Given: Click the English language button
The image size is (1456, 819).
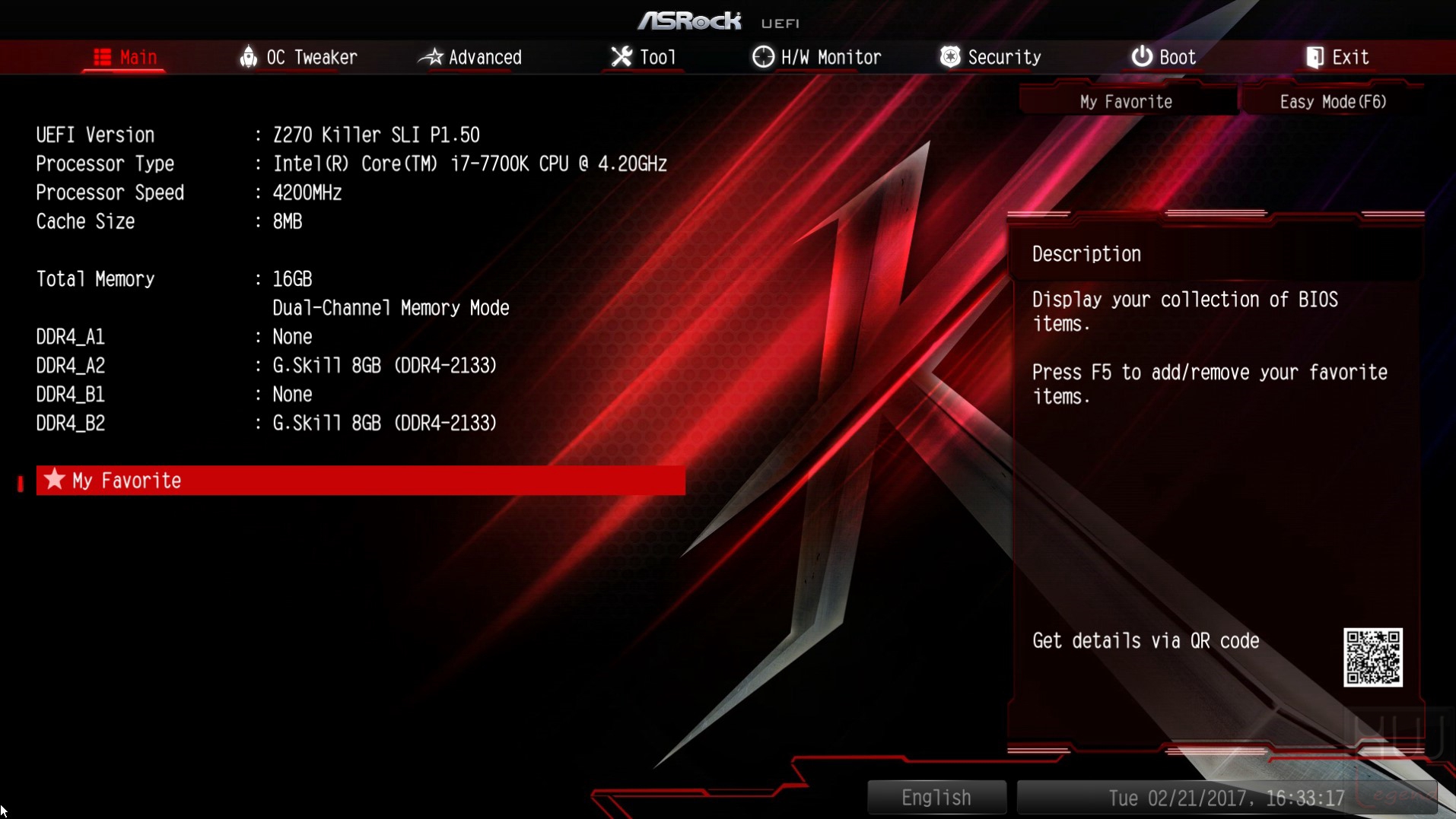Looking at the screenshot, I should [x=936, y=797].
